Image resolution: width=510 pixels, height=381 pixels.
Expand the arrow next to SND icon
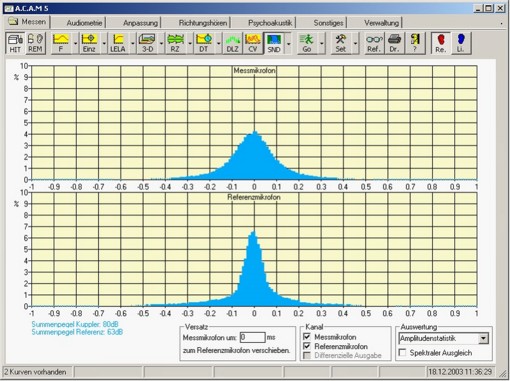[x=289, y=43]
